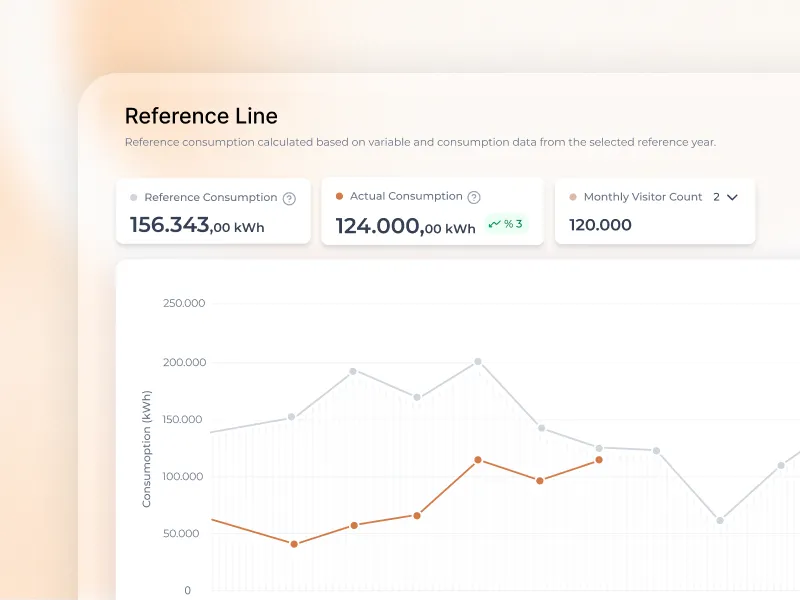Click the green trend arrow %3 badge
Screen dimensions: 800x600
(x=506, y=224)
